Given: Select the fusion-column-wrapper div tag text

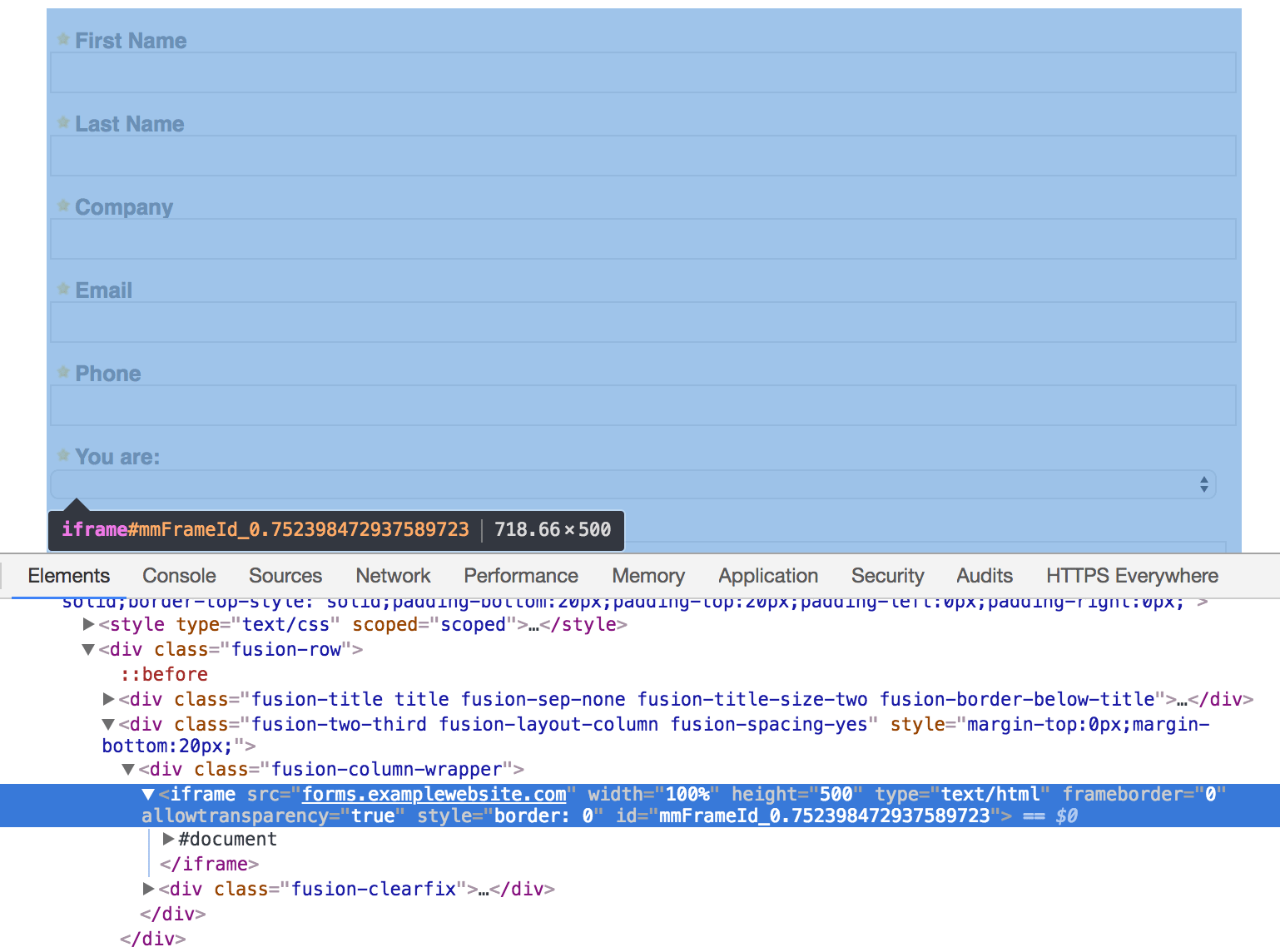Looking at the screenshot, I should pos(331,769).
